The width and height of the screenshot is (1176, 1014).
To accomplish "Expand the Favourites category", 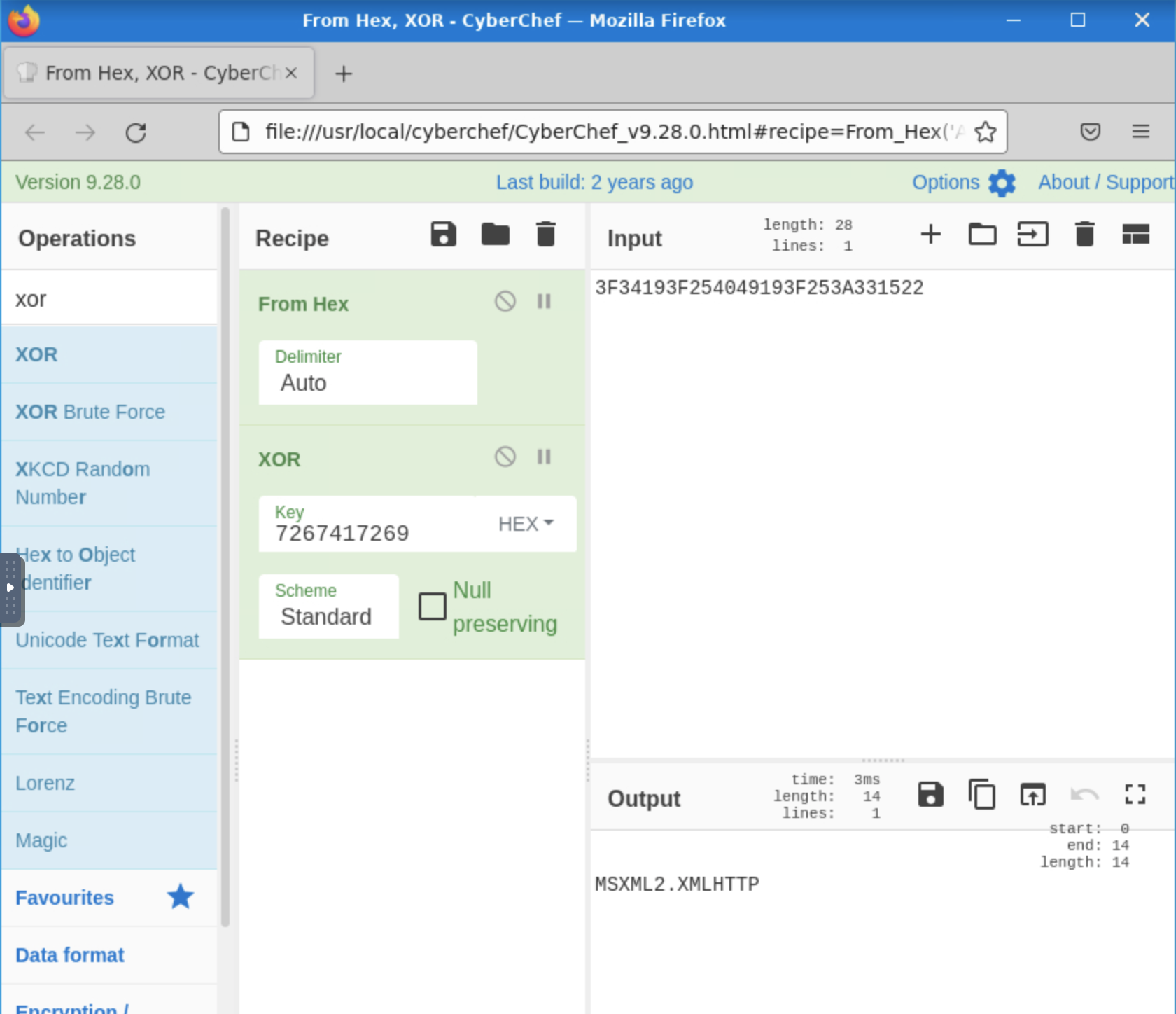I will pyautogui.click(x=65, y=898).
